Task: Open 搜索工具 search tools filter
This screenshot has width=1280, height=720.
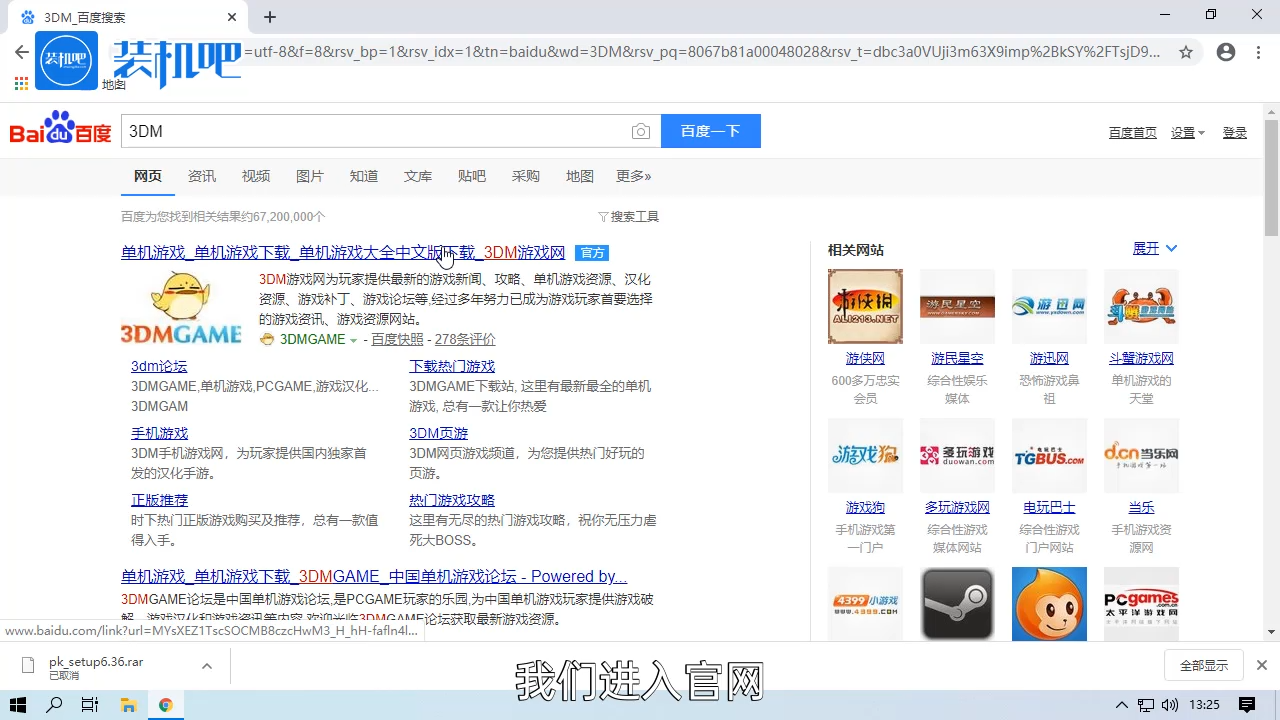Action: click(x=629, y=217)
